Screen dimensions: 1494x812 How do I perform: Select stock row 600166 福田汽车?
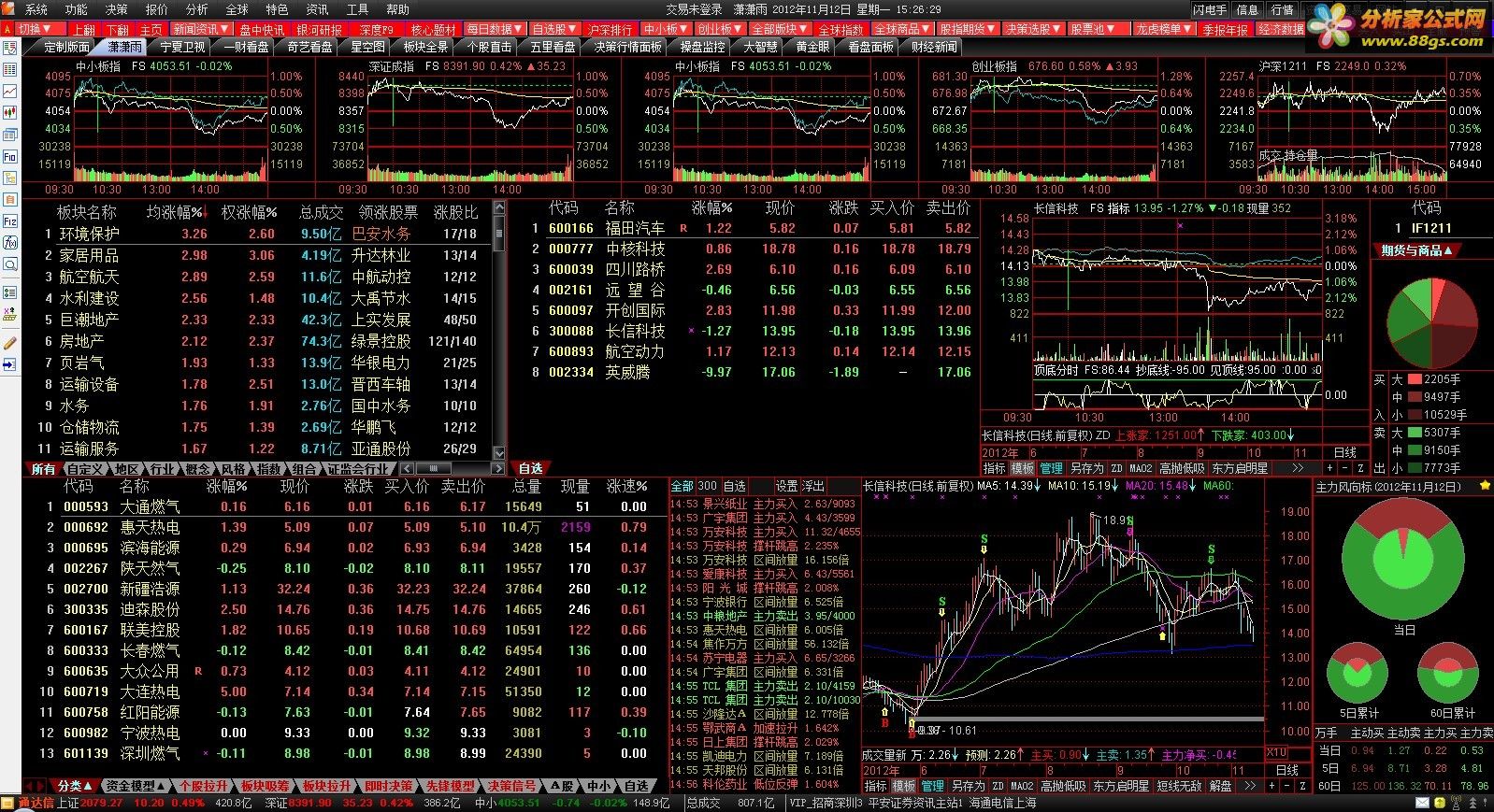[x=753, y=228]
